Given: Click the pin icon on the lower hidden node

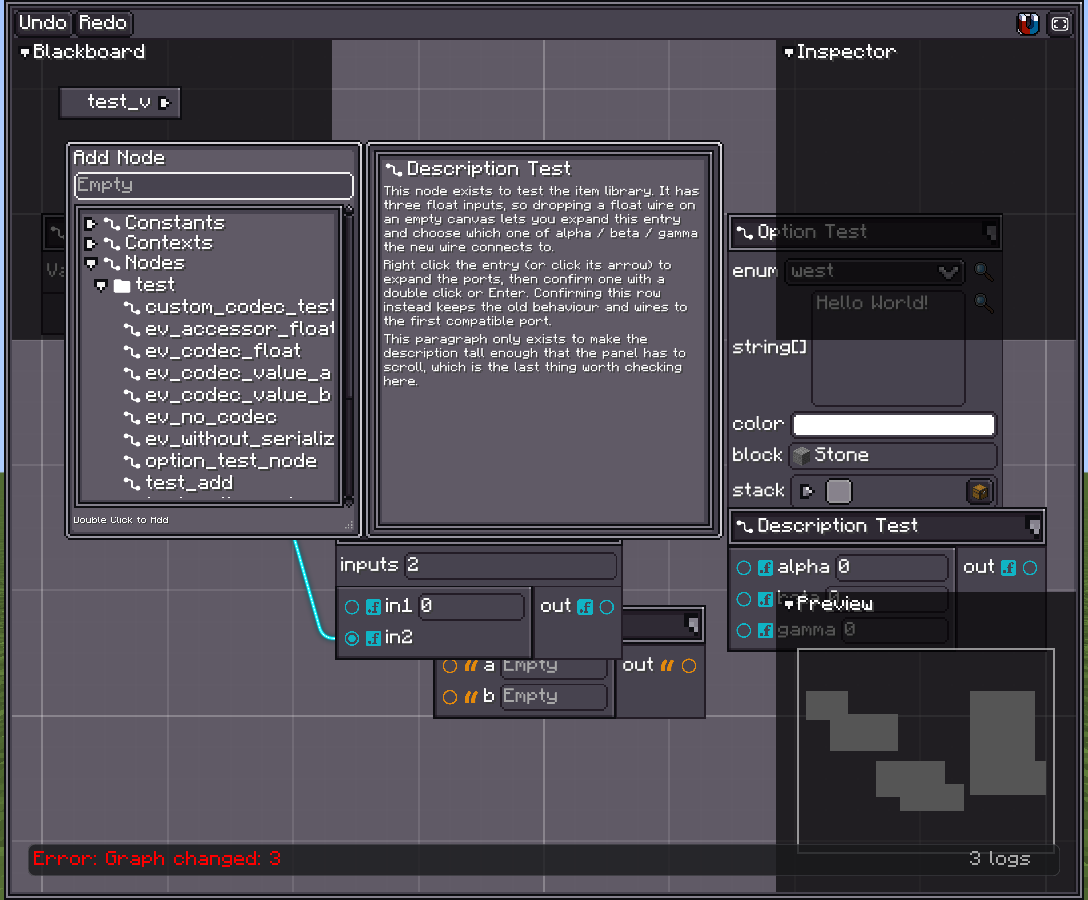Looking at the screenshot, I should (692, 625).
